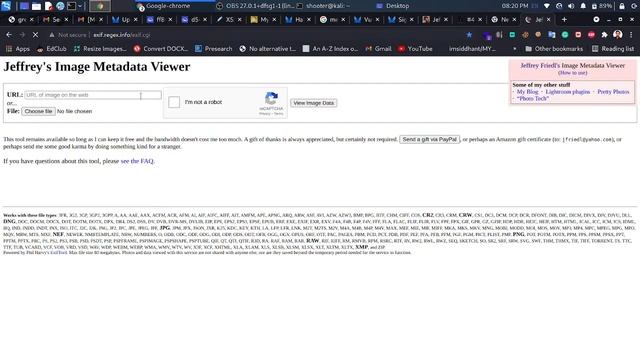Viewport: 640px width, 360px height.
Task: Open the Lightroom plugins link
Action: (567, 92)
